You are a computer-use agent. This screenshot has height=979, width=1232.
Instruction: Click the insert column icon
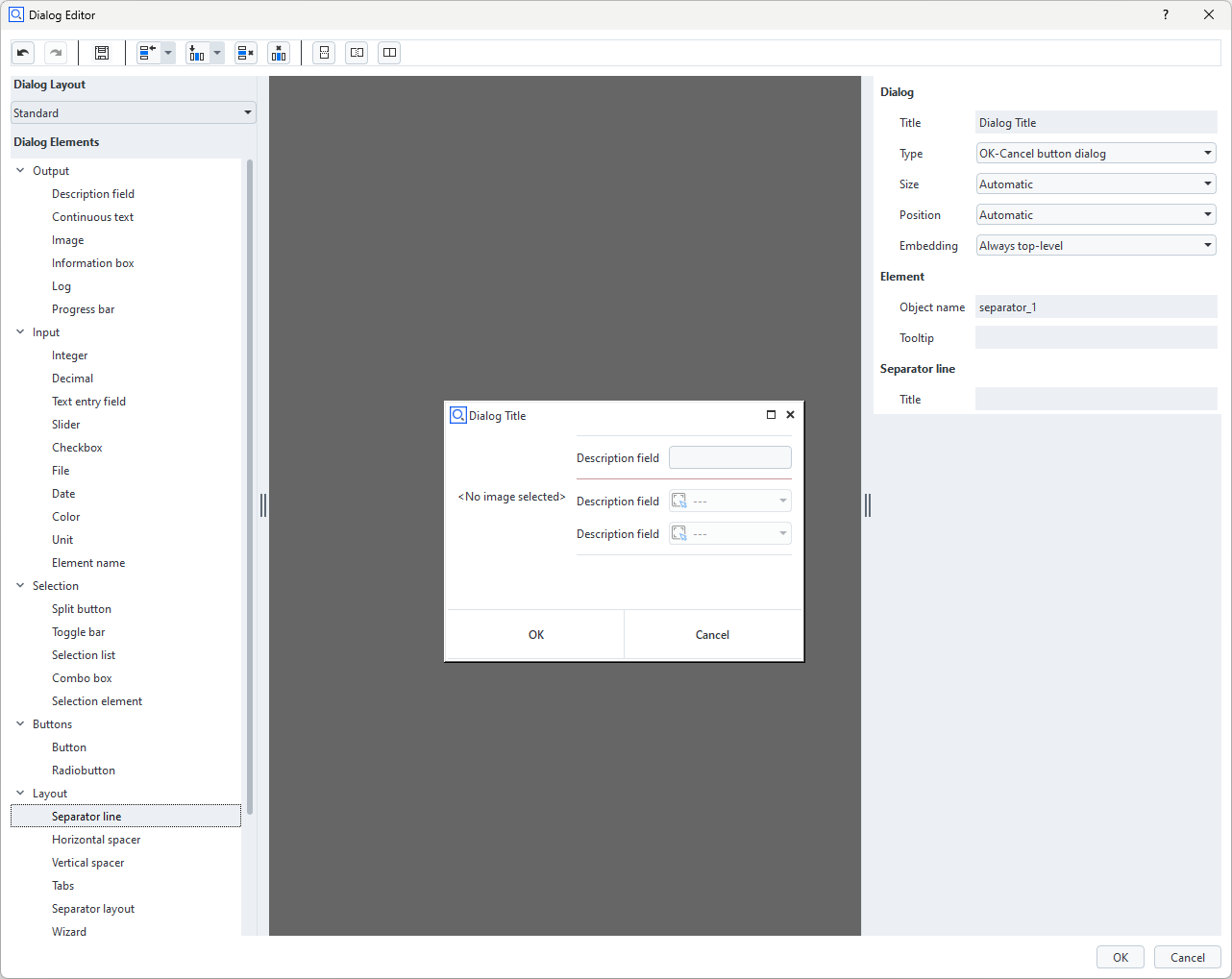click(197, 53)
